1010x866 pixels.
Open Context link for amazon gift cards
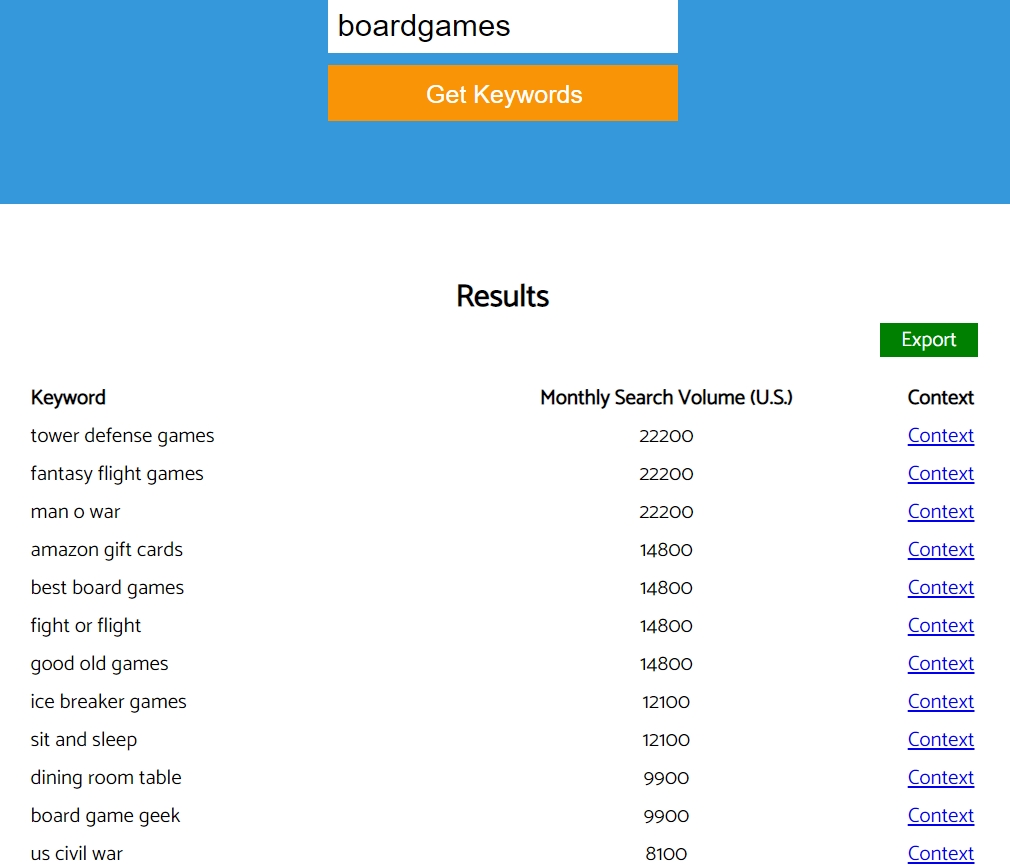940,550
